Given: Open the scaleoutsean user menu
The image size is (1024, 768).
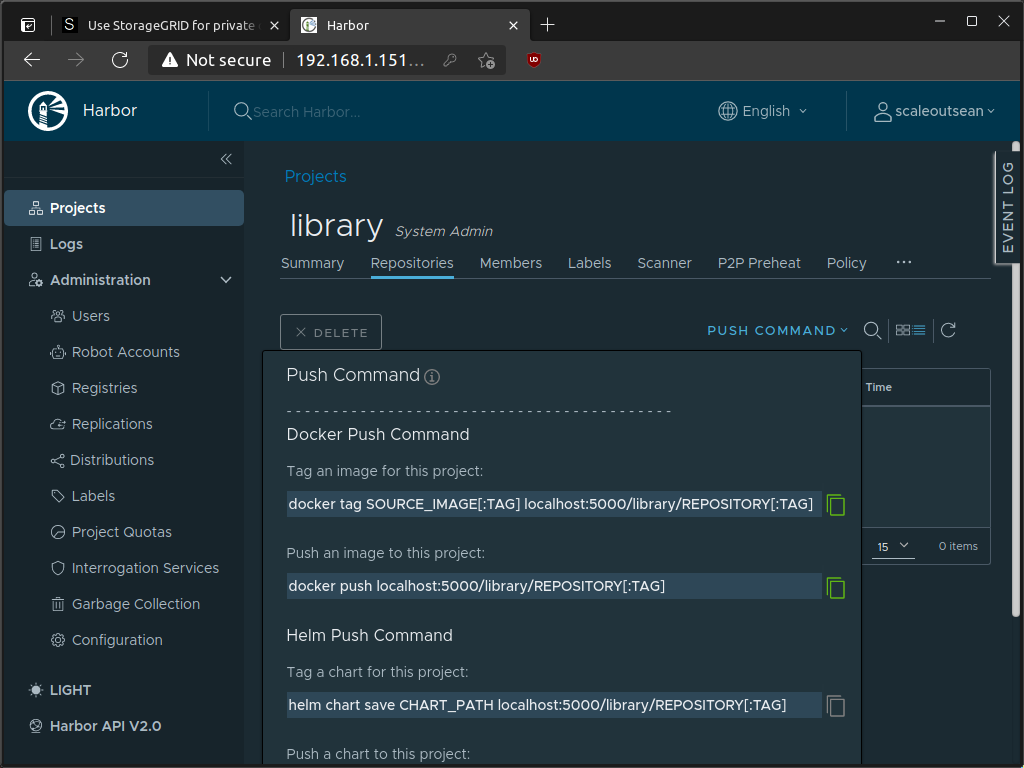Looking at the screenshot, I should 934,111.
